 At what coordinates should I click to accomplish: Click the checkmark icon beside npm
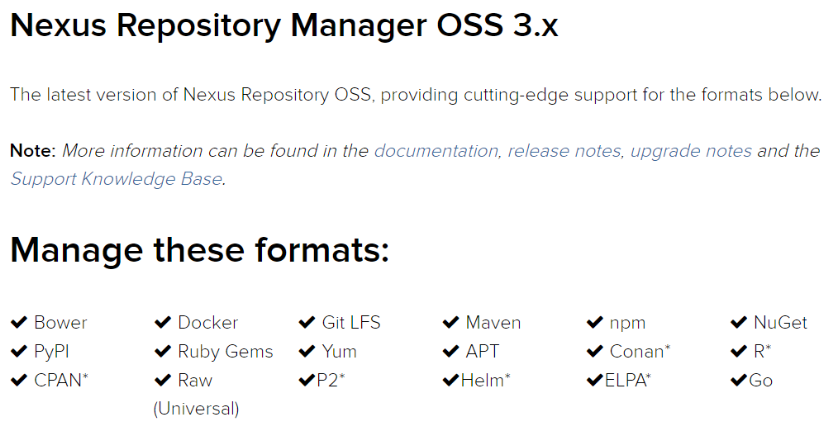point(595,322)
